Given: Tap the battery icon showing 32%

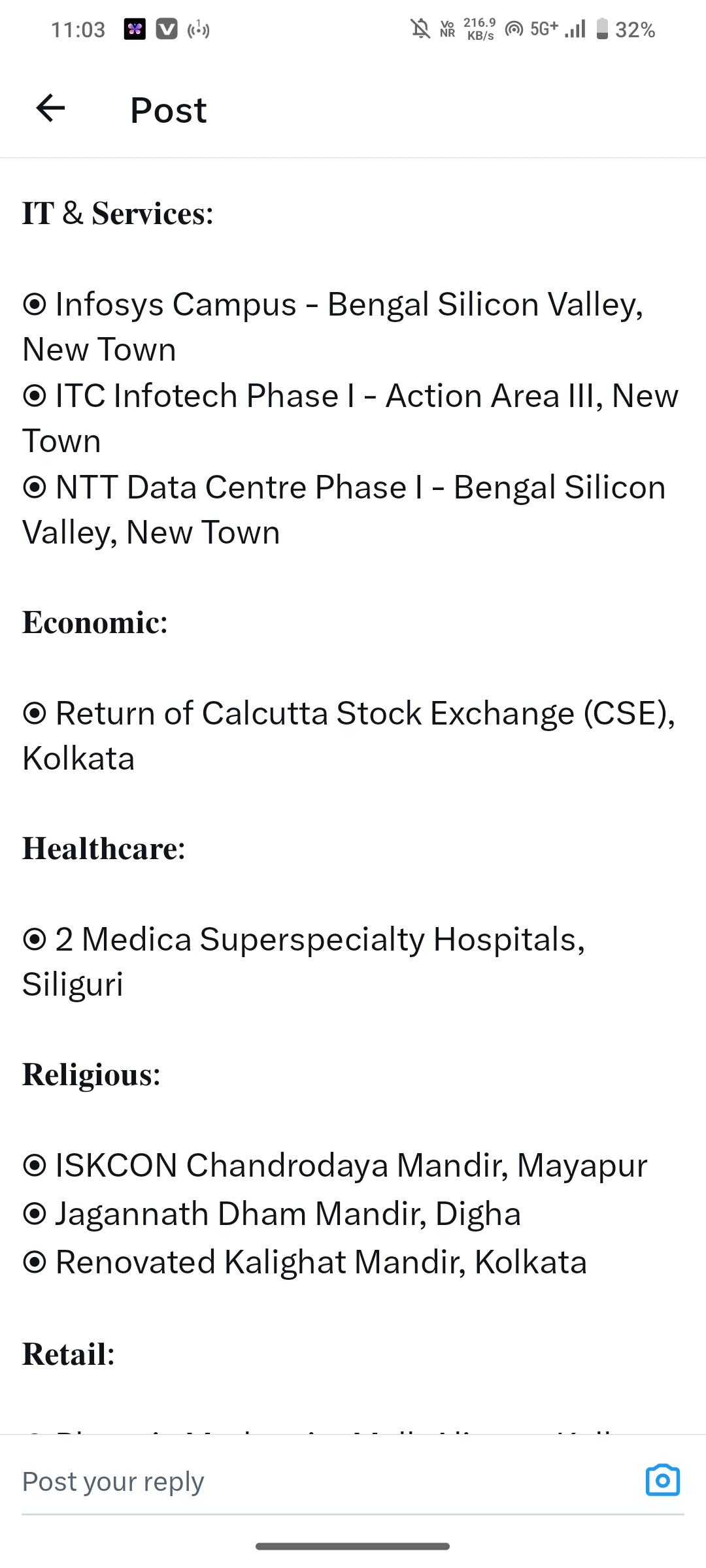Looking at the screenshot, I should coord(602,29).
